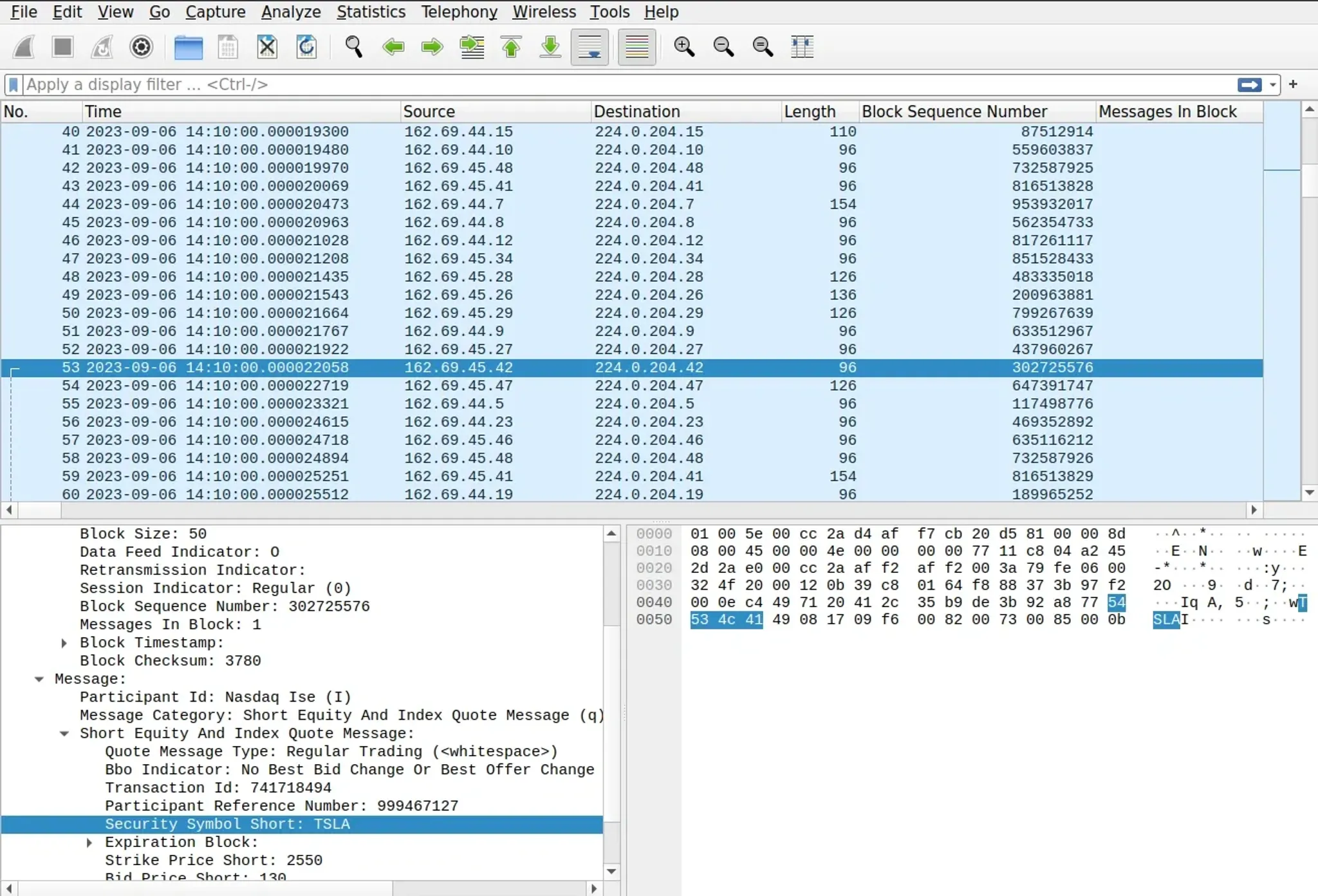Image resolution: width=1318 pixels, height=896 pixels.
Task: Toggle packet list colorization
Action: tap(636, 47)
